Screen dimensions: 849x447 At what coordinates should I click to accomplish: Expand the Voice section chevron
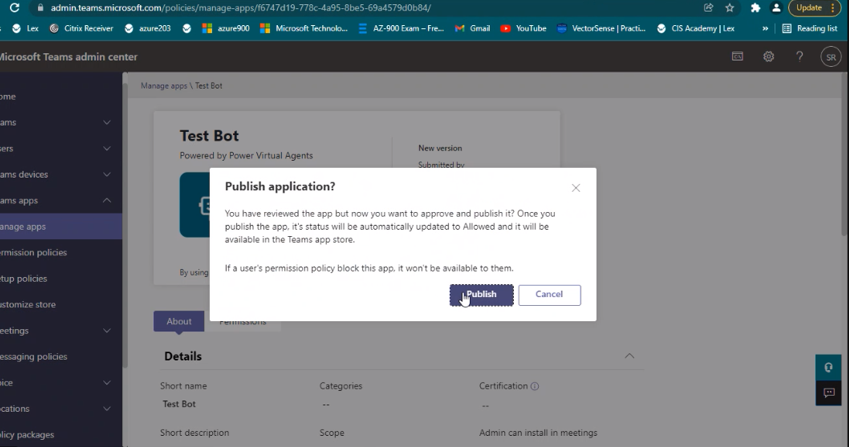click(107, 382)
